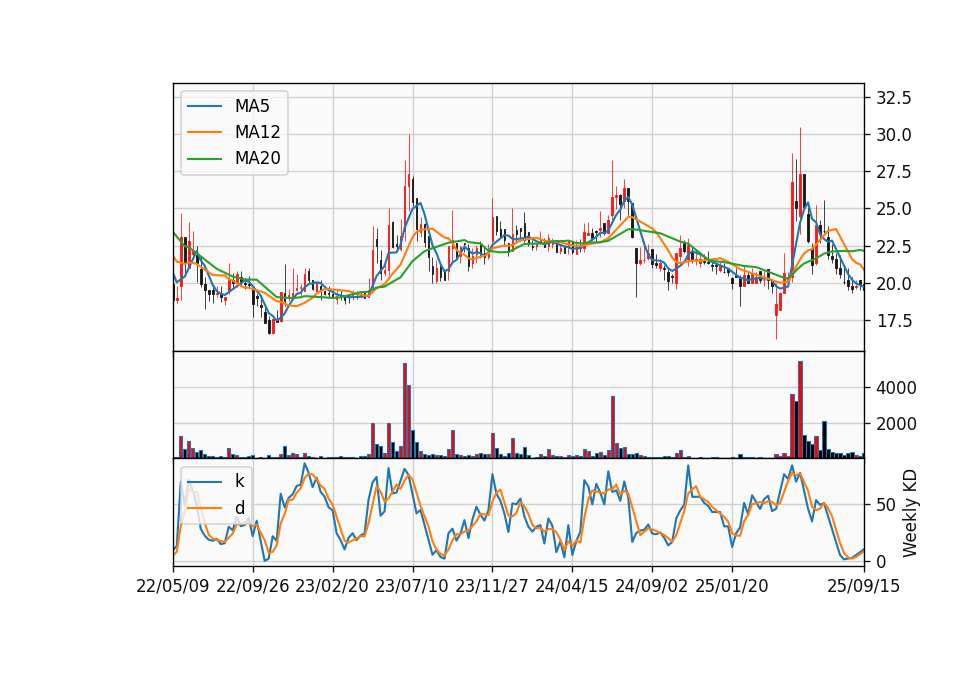
Task: Click the 23/02/20 date tick label
Action: [332, 586]
